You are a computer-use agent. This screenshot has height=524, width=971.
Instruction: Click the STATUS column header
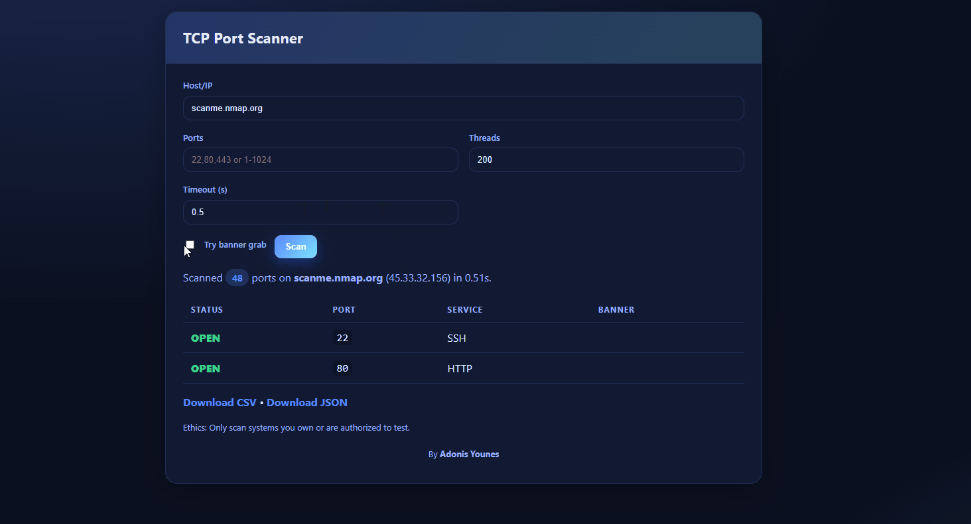pos(207,310)
